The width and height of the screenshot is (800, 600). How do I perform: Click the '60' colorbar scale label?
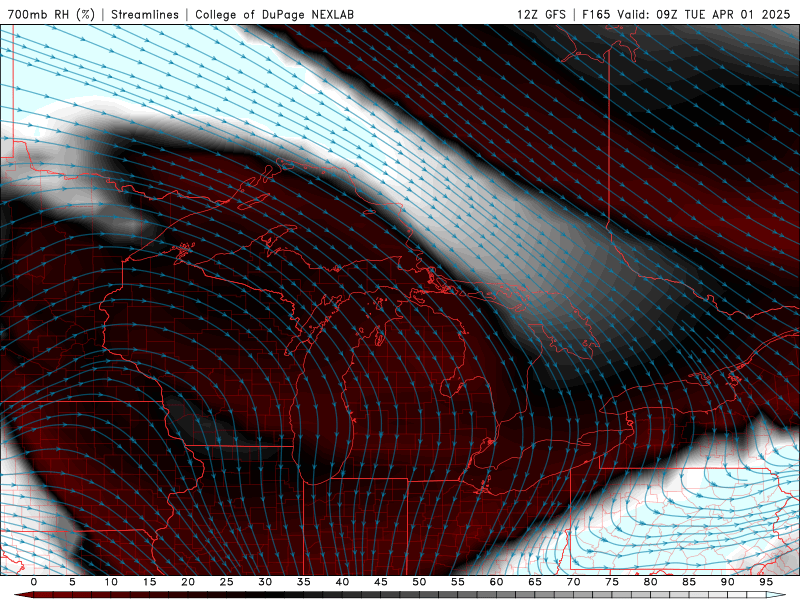click(x=496, y=582)
